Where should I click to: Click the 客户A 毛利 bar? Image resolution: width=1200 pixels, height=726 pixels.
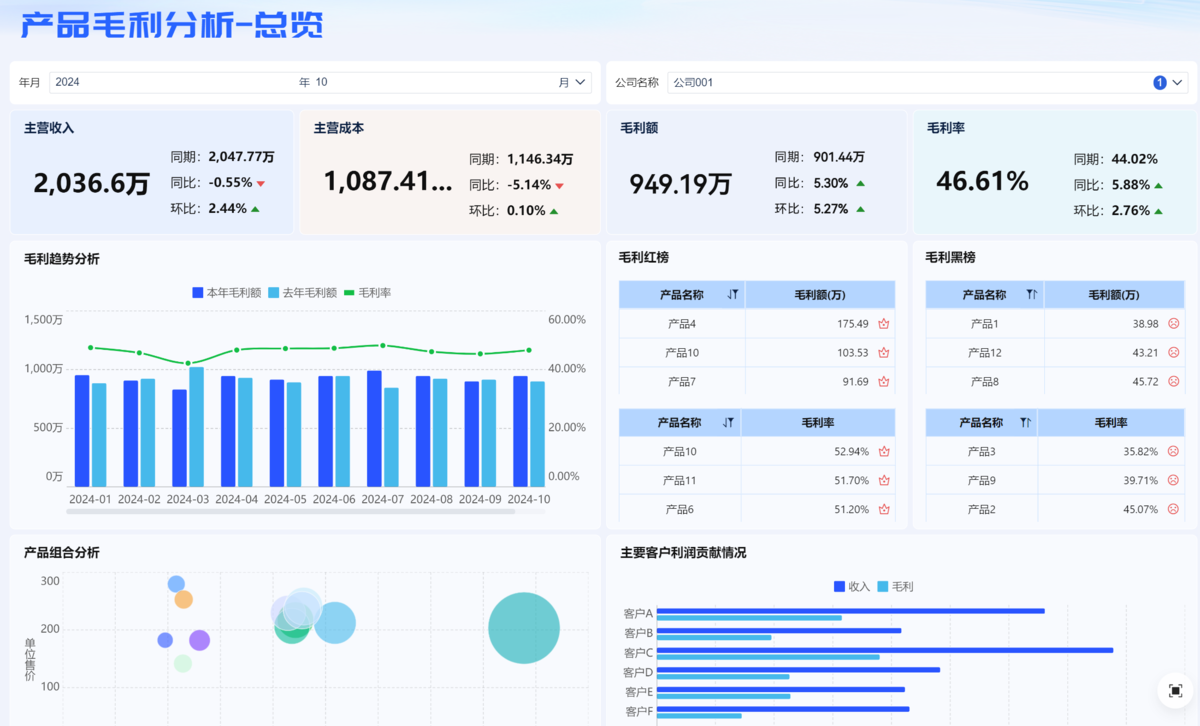[x=749, y=618]
